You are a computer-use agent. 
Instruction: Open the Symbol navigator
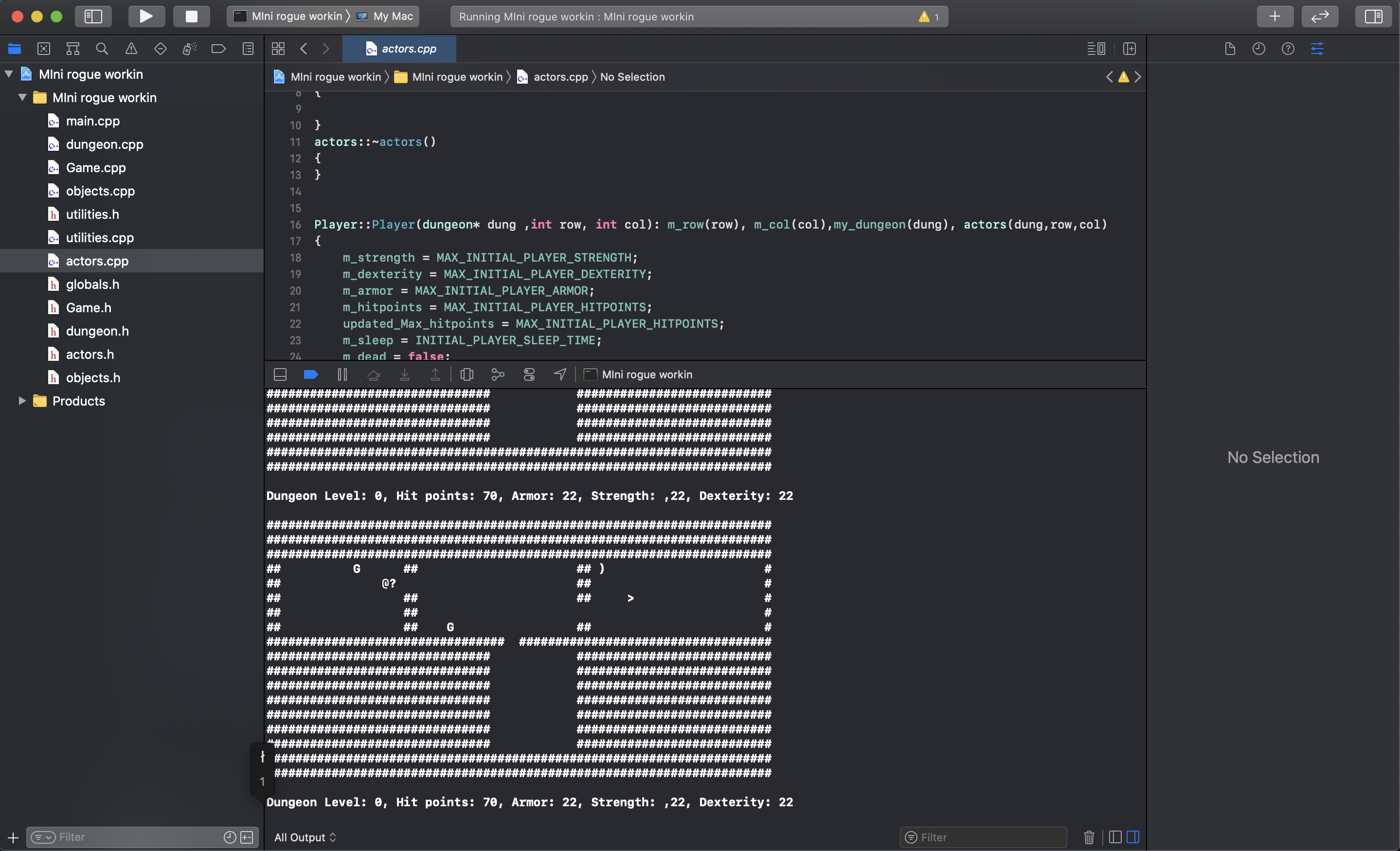(73, 49)
